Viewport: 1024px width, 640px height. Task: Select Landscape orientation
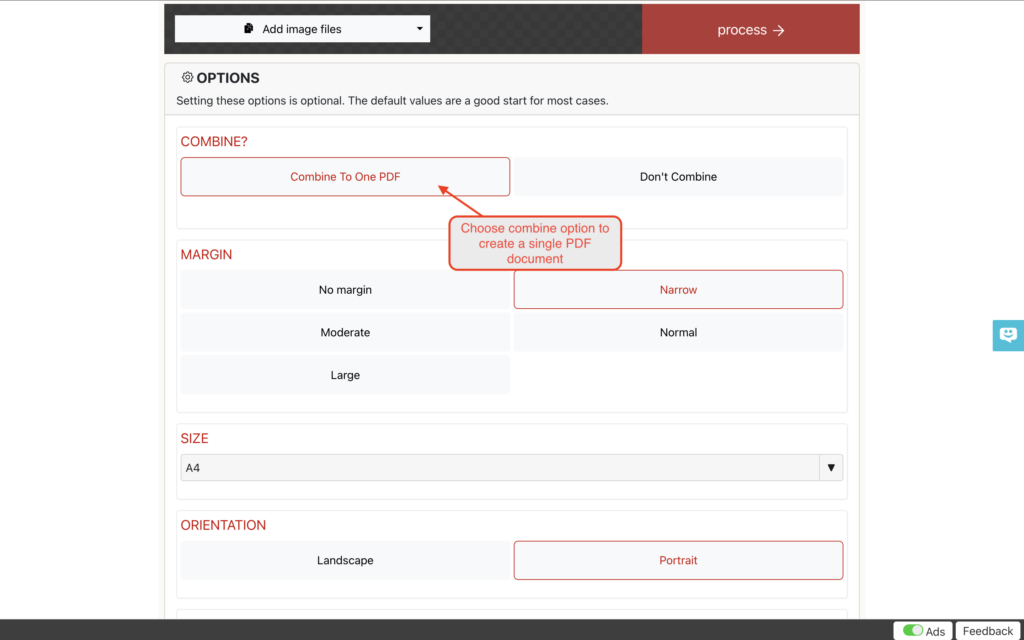coord(345,560)
